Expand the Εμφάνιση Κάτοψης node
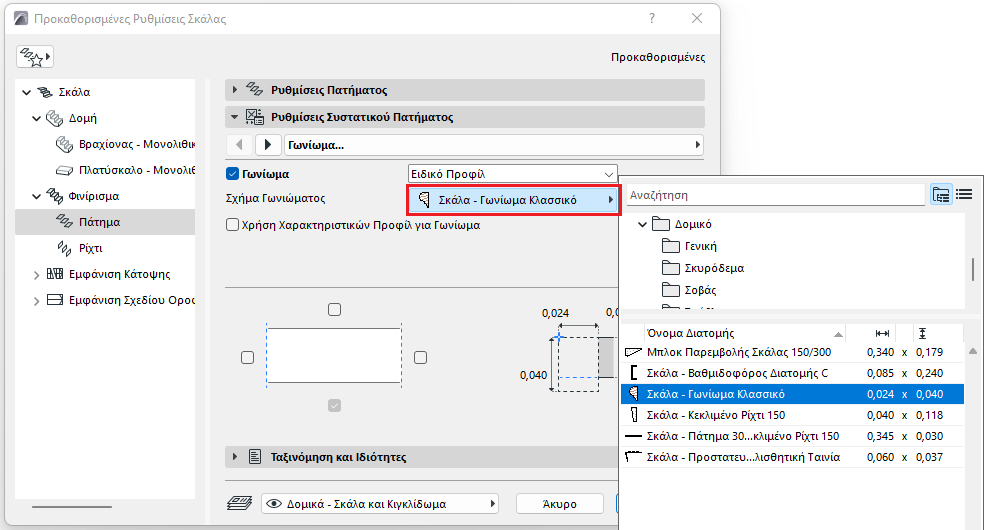The height and width of the screenshot is (530, 988). pos(37,275)
